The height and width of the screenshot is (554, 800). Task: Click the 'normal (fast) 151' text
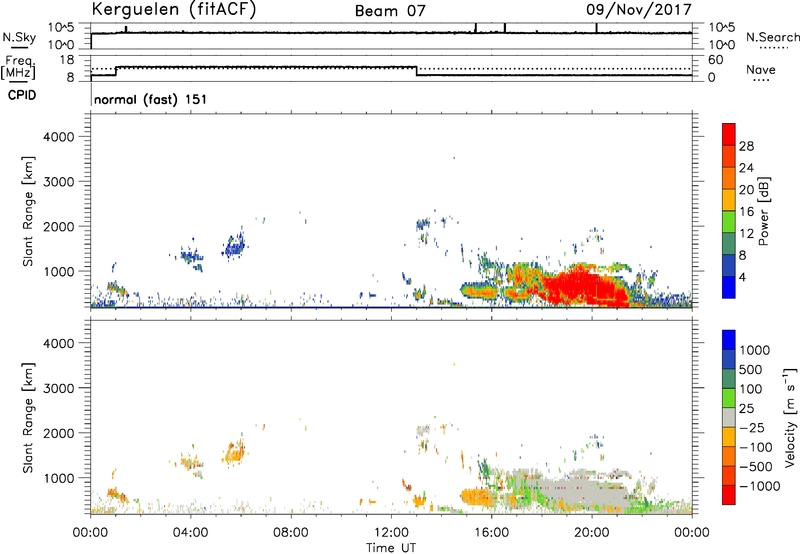pos(151,99)
